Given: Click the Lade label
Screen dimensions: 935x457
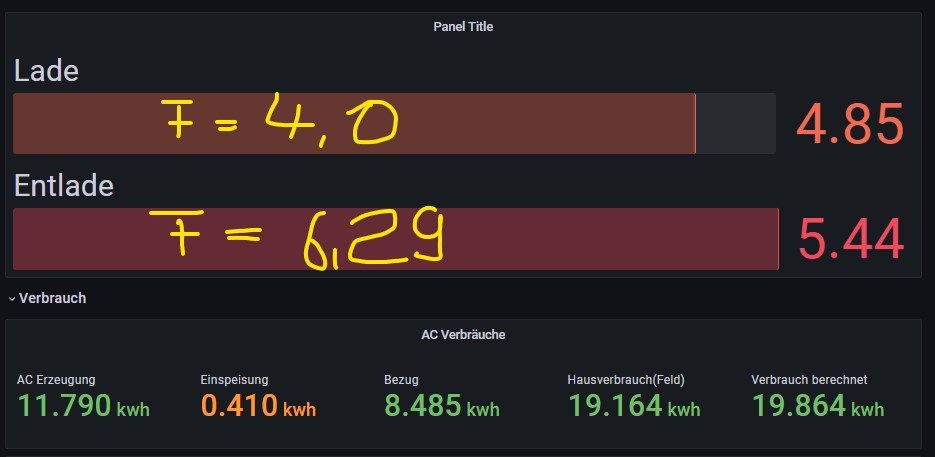Looking at the screenshot, I should click(45, 71).
